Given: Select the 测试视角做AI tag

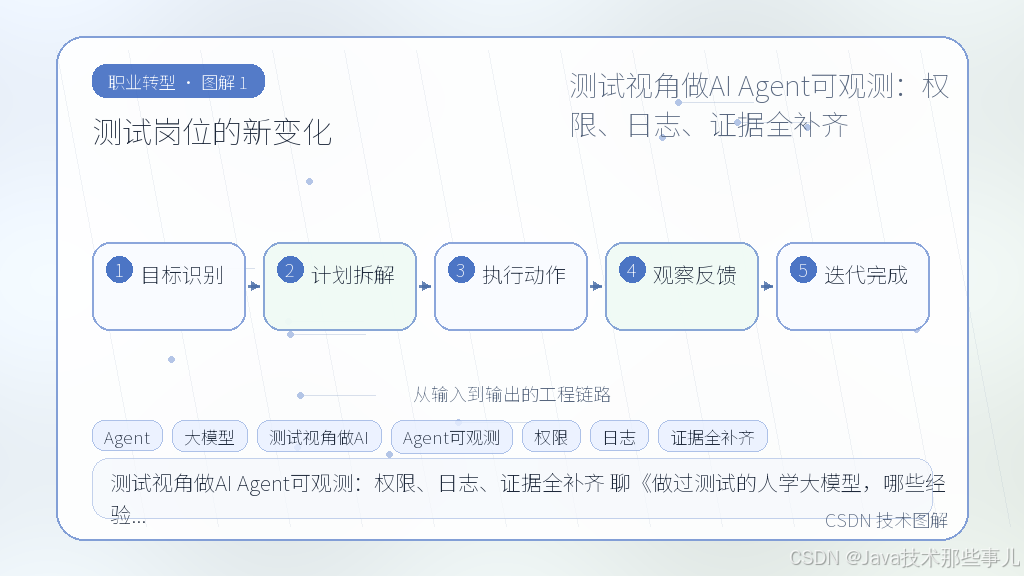Looking at the screenshot, I should [319, 437].
